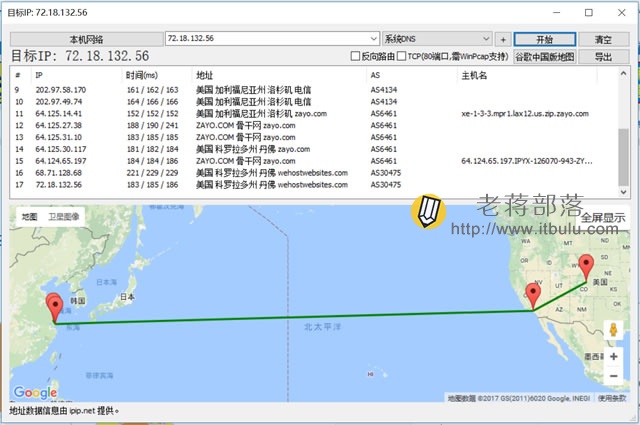Viewport: 640px width, 425px height.
Task: Click 全屏显示 fullscreen map button
Action: point(602,218)
